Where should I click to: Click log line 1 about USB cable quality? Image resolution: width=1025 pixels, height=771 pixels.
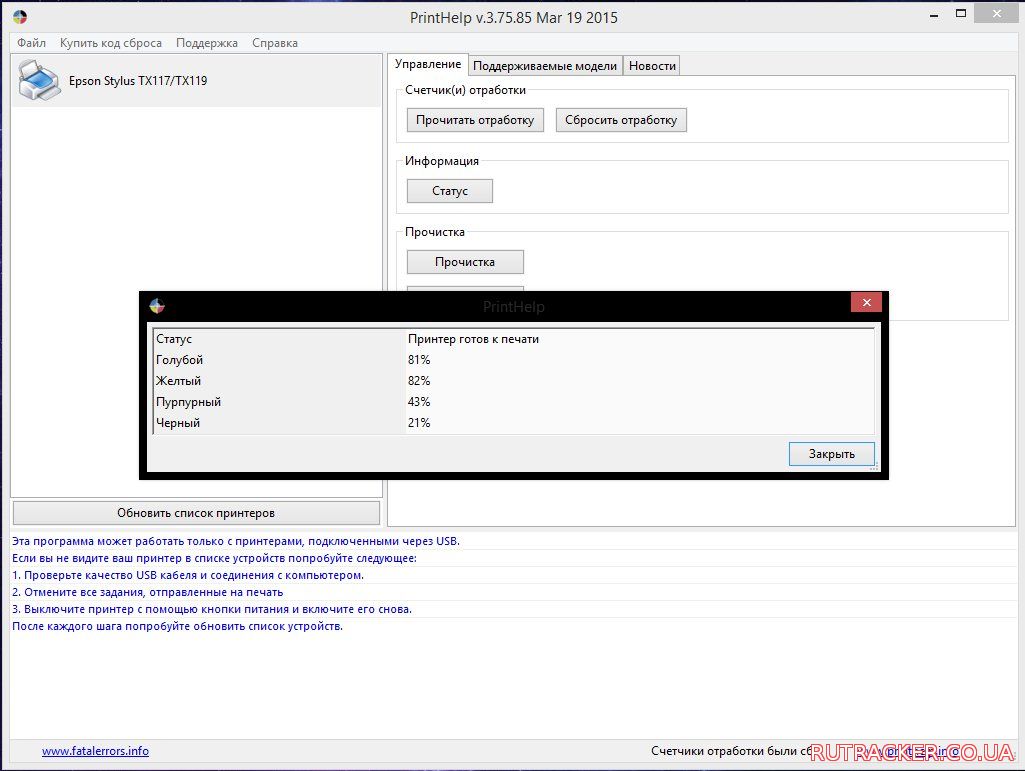[x=188, y=575]
